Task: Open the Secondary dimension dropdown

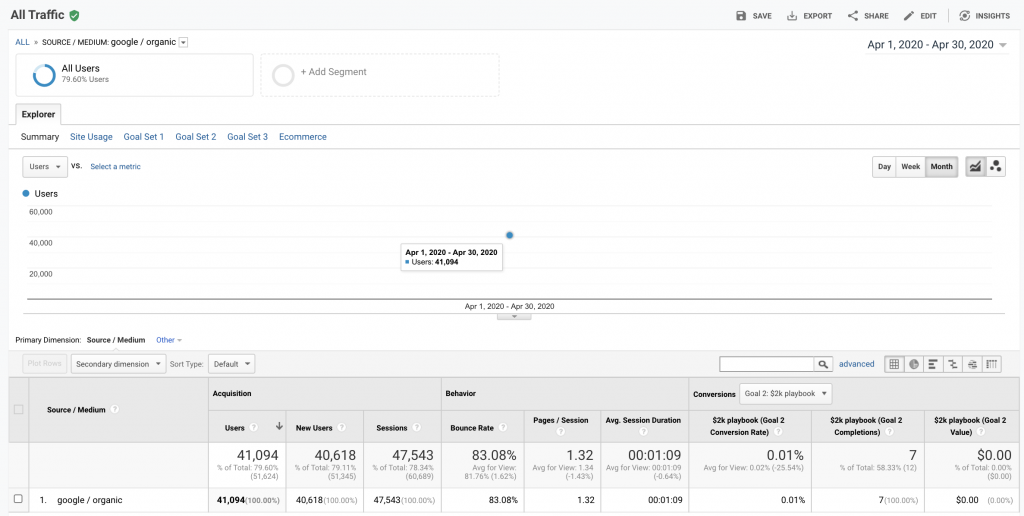Action: pyautogui.click(x=118, y=364)
